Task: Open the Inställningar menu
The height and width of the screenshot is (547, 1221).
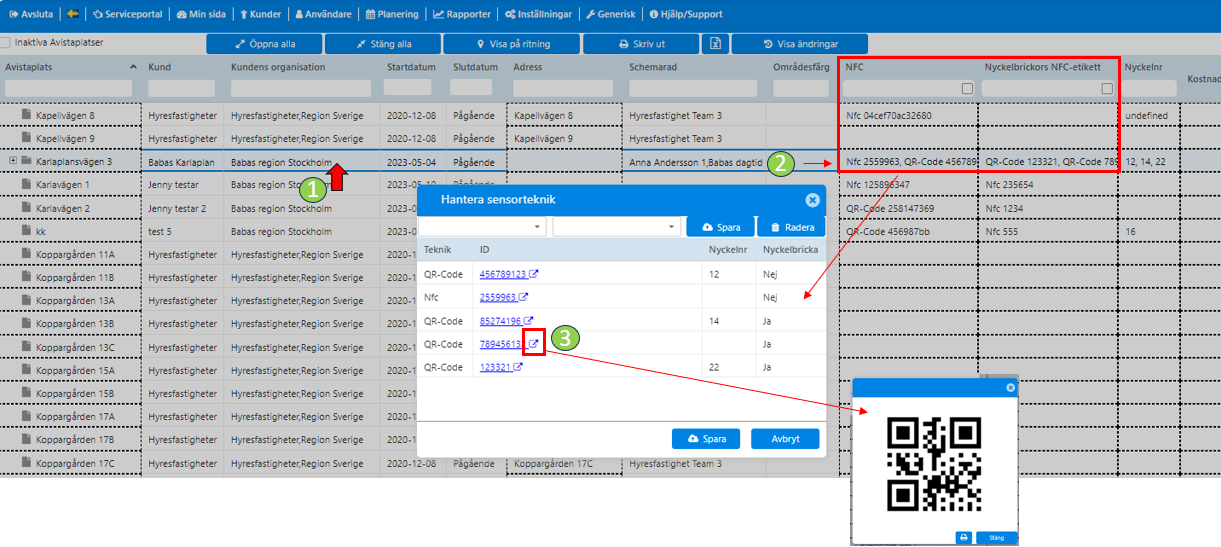Action: point(540,14)
